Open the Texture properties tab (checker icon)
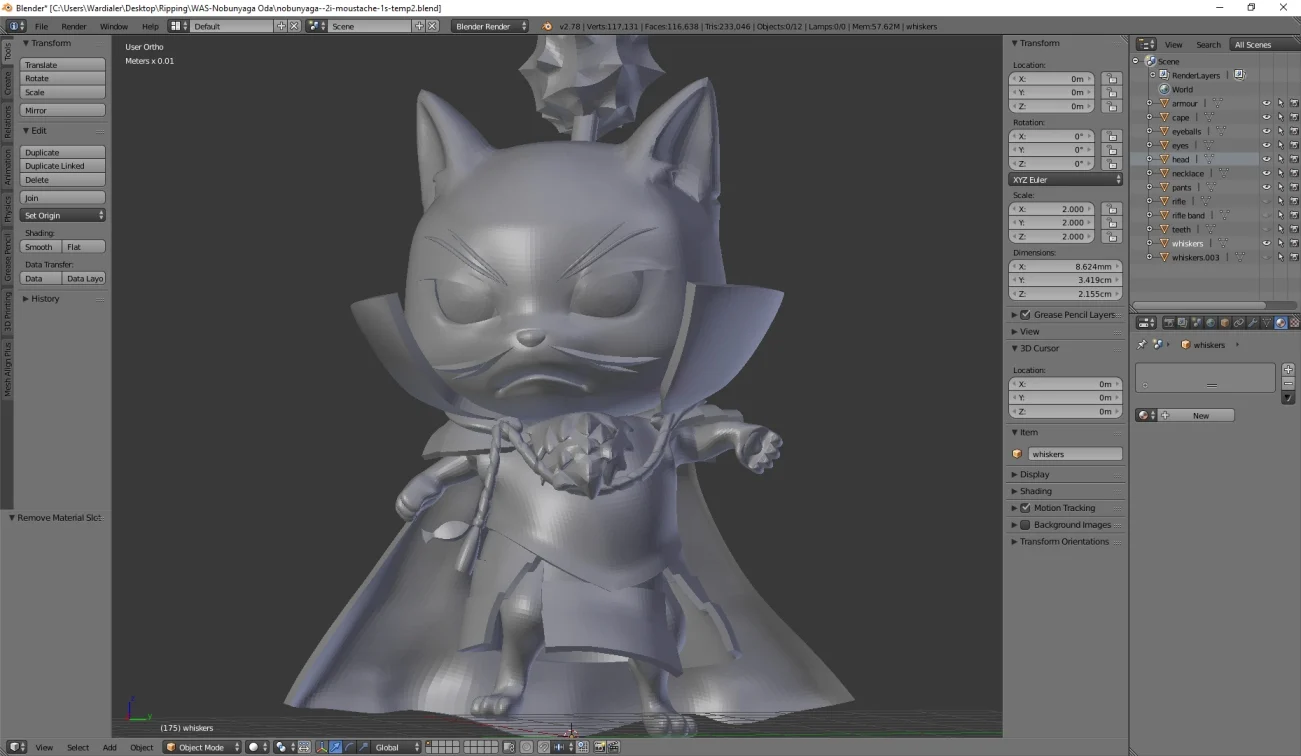This screenshot has width=1301, height=756. coord(1295,323)
